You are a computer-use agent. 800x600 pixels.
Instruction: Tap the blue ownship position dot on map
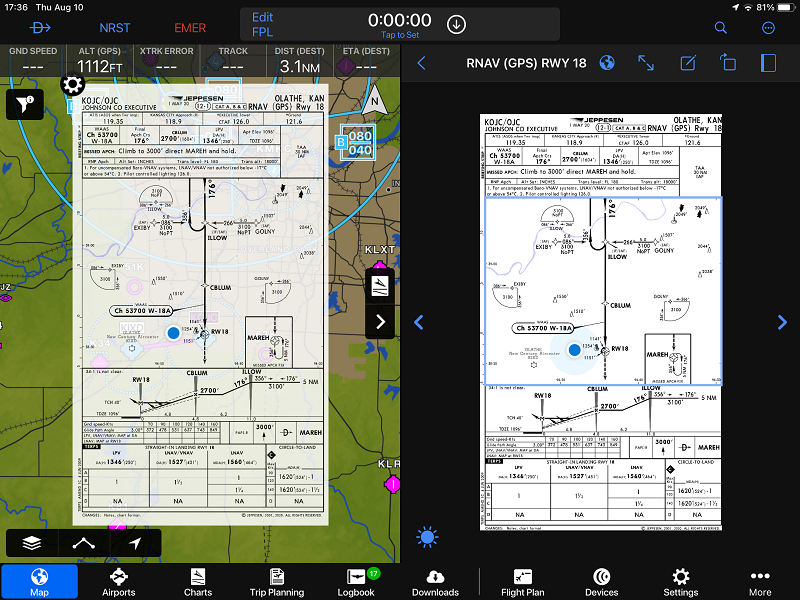click(173, 333)
